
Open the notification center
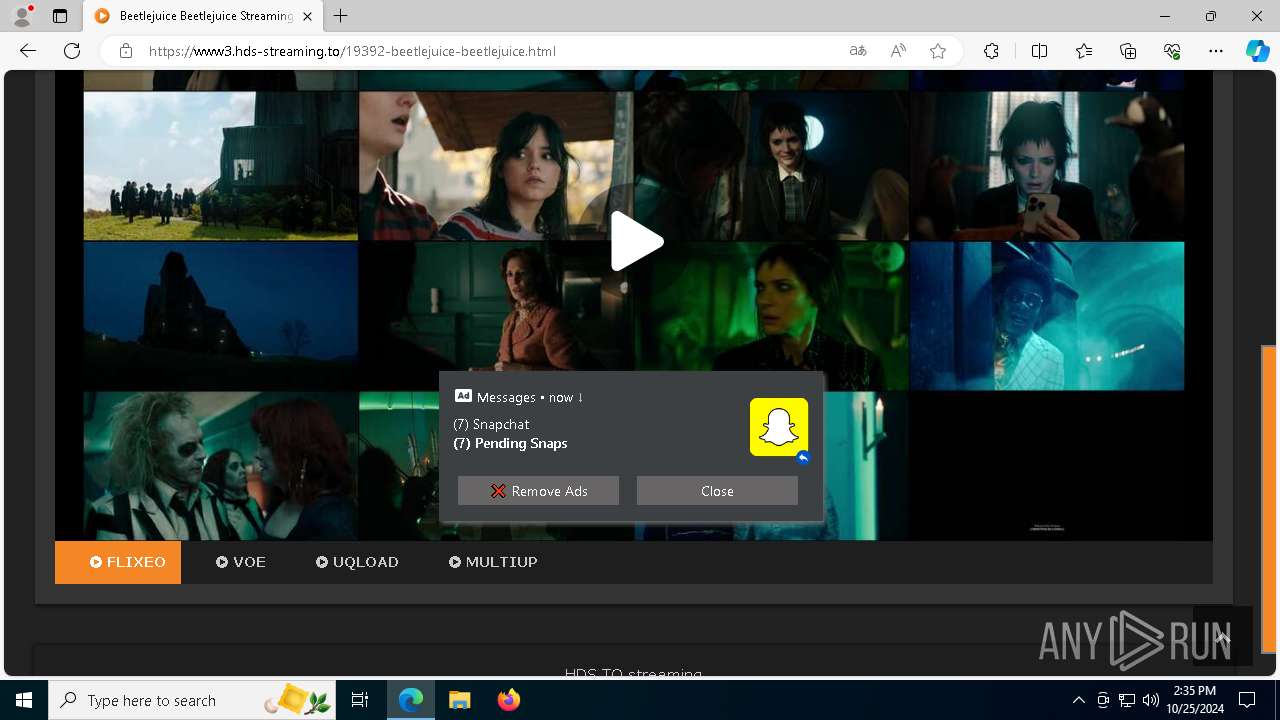click(1247, 700)
